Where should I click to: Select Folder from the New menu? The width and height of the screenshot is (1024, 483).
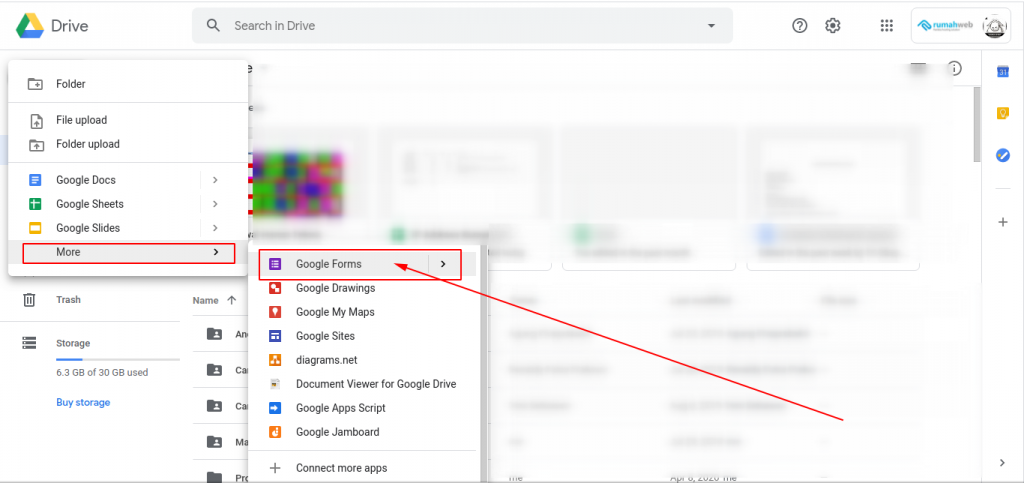point(128,84)
